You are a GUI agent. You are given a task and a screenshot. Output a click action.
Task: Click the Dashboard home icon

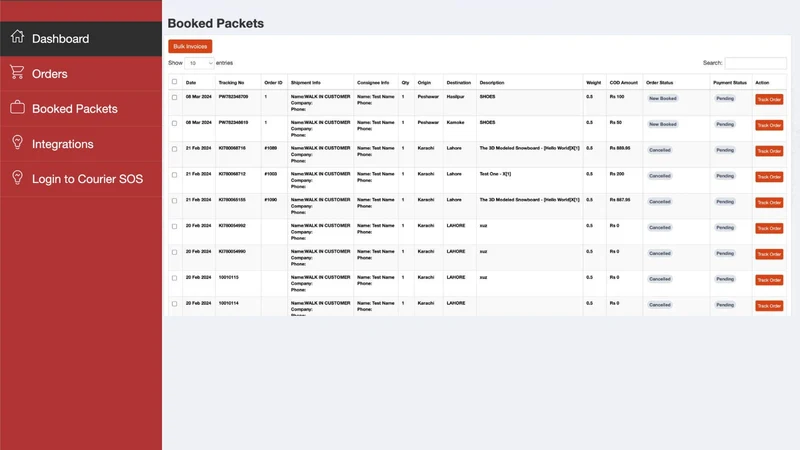pos(17,37)
